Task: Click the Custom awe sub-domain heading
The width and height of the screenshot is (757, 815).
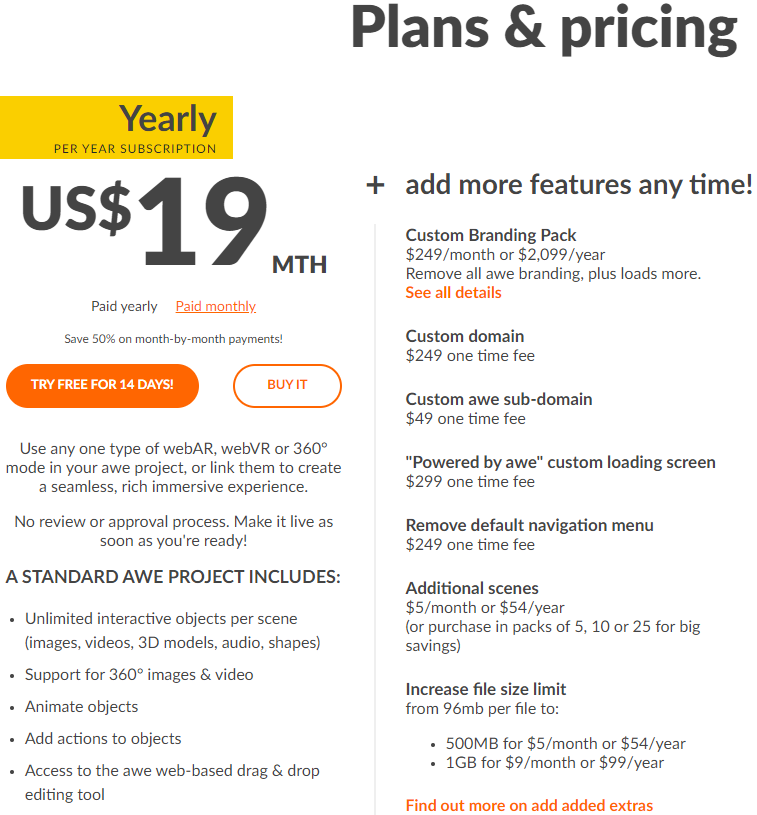Action: (499, 399)
